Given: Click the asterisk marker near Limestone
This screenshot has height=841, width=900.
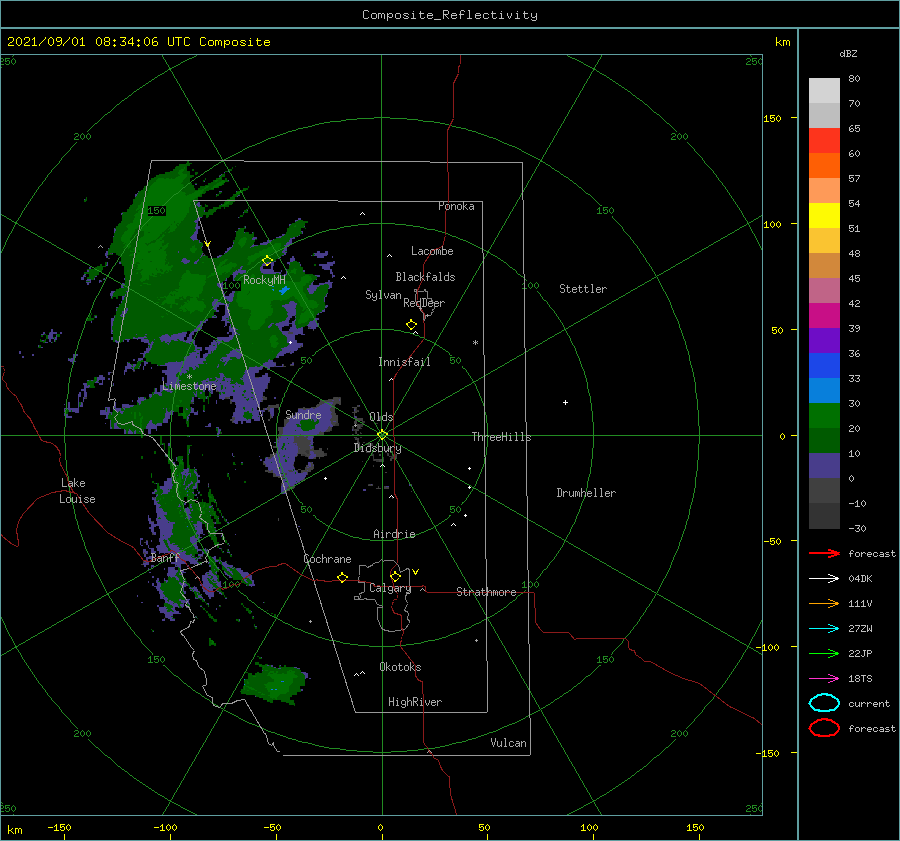Looking at the screenshot, I should (189, 377).
